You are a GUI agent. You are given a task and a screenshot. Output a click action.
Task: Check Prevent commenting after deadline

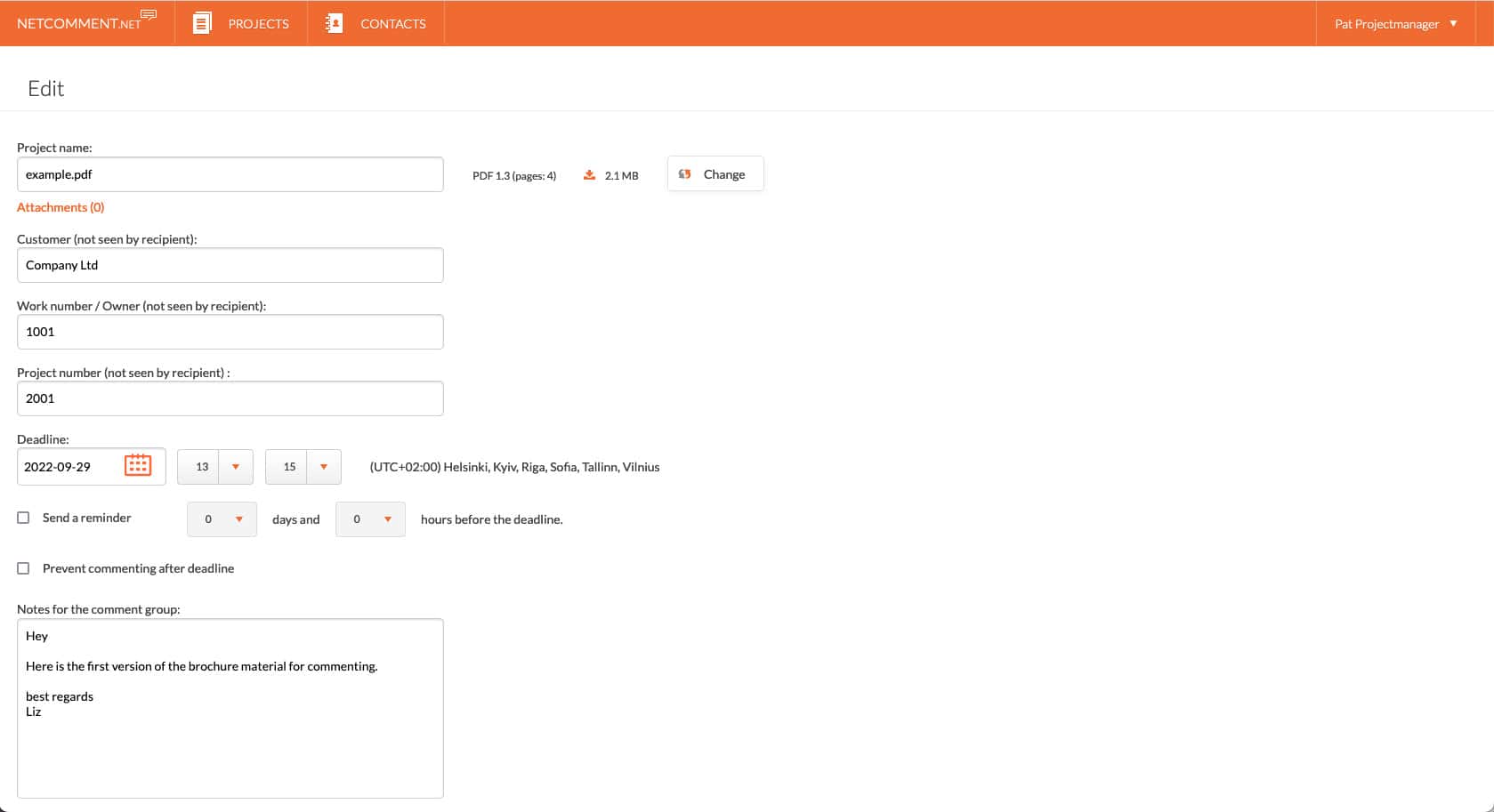tap(24, 568)
